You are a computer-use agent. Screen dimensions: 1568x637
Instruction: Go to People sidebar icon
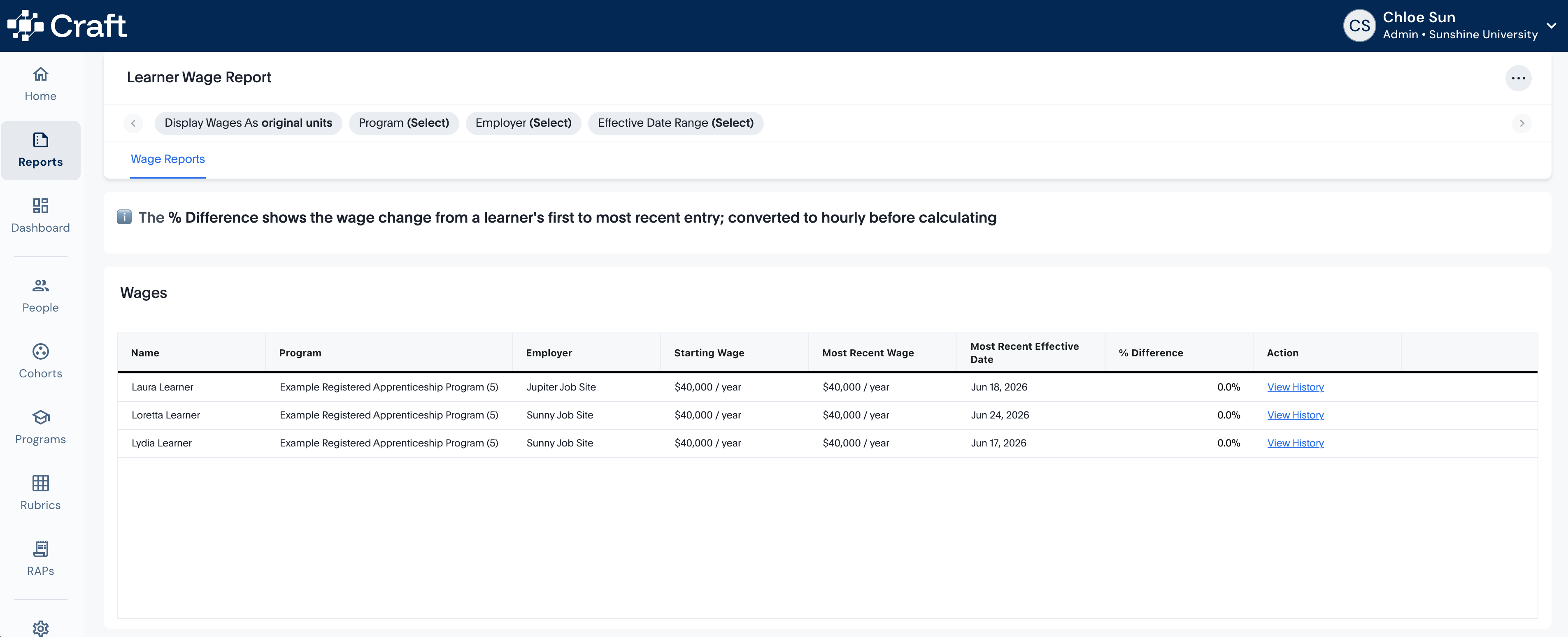click(x=40, y=285)
